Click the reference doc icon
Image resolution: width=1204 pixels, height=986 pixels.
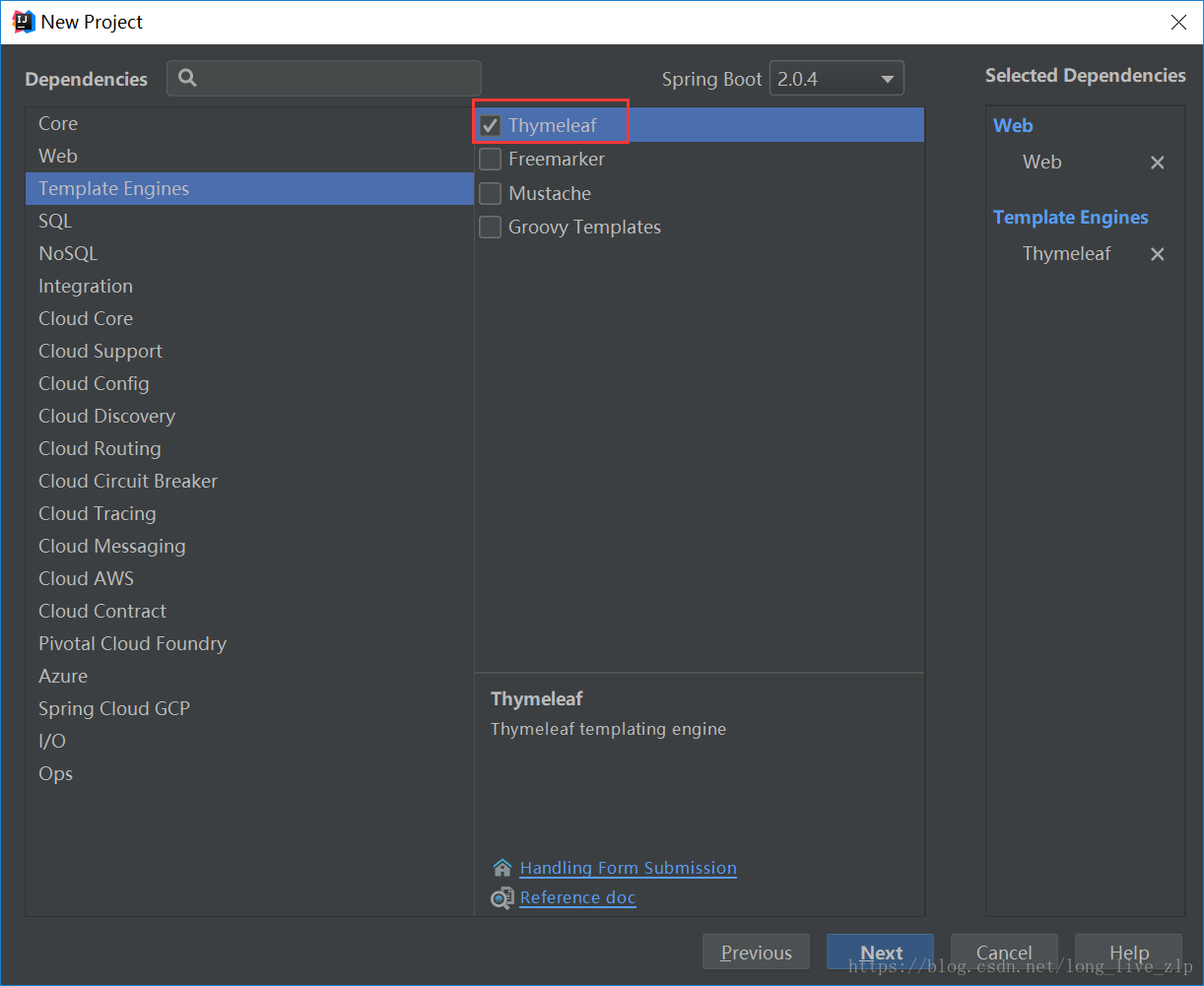(x=502, y=897)
